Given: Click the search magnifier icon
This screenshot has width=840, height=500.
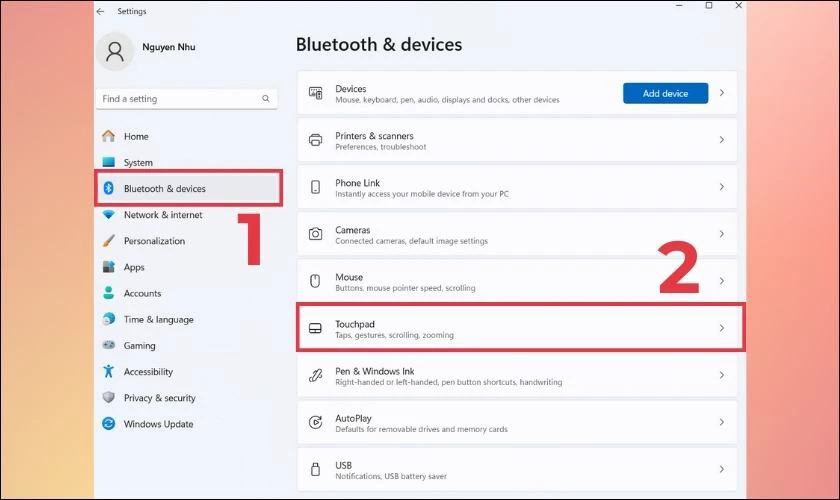Looking at the screenshot, I should pos(266,99).
